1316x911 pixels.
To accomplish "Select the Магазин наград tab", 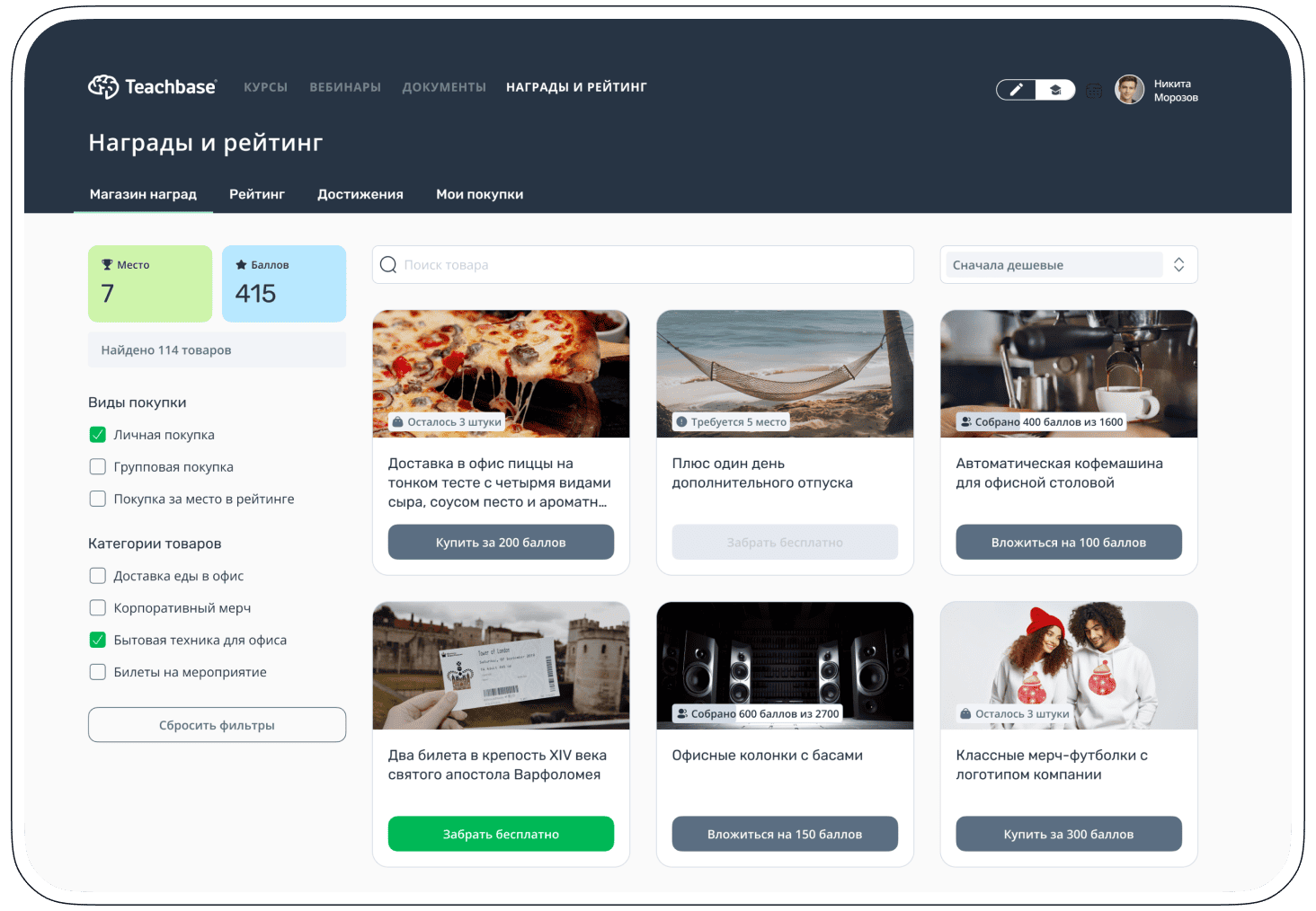I will 143,194.
